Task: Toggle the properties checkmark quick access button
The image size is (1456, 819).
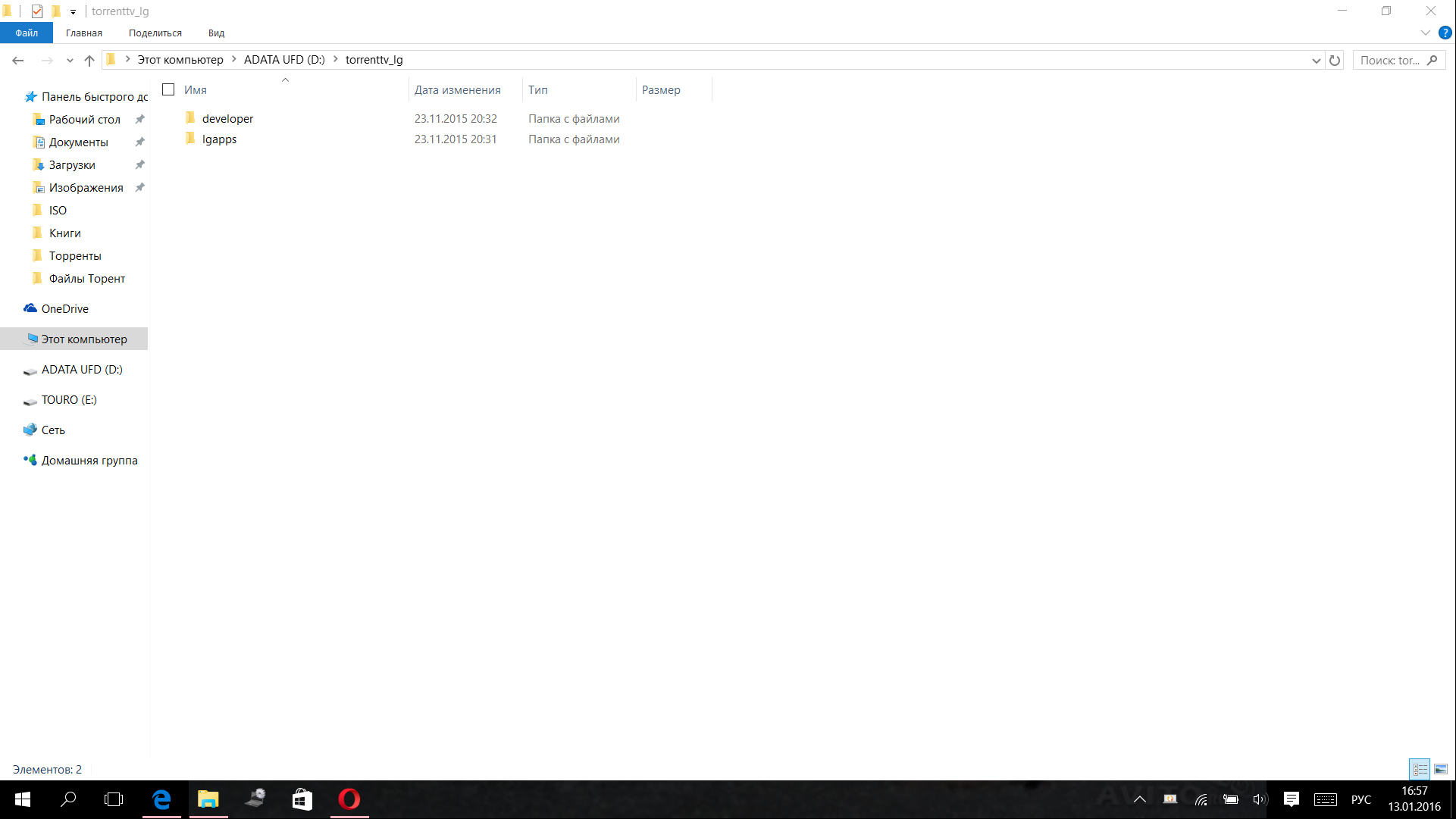Action: (x=37, y=11)
